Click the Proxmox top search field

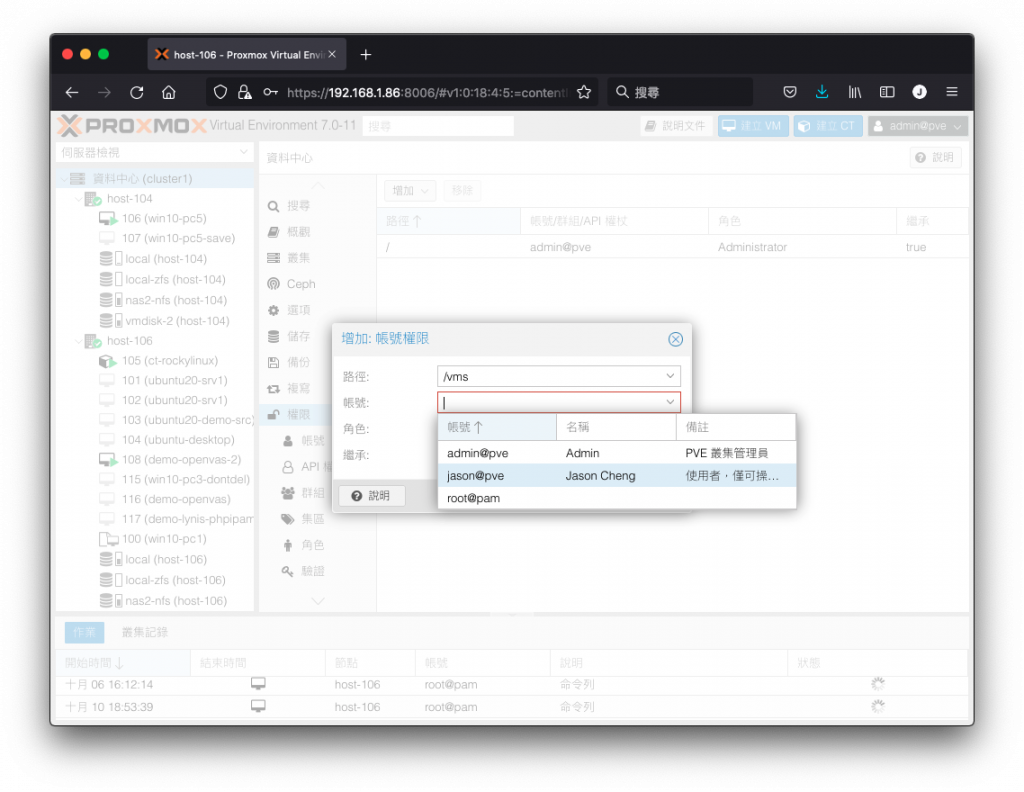tap(438, 126)
